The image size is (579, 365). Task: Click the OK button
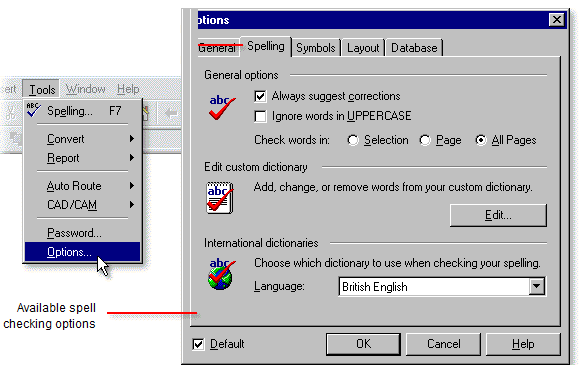pos(363,344)
